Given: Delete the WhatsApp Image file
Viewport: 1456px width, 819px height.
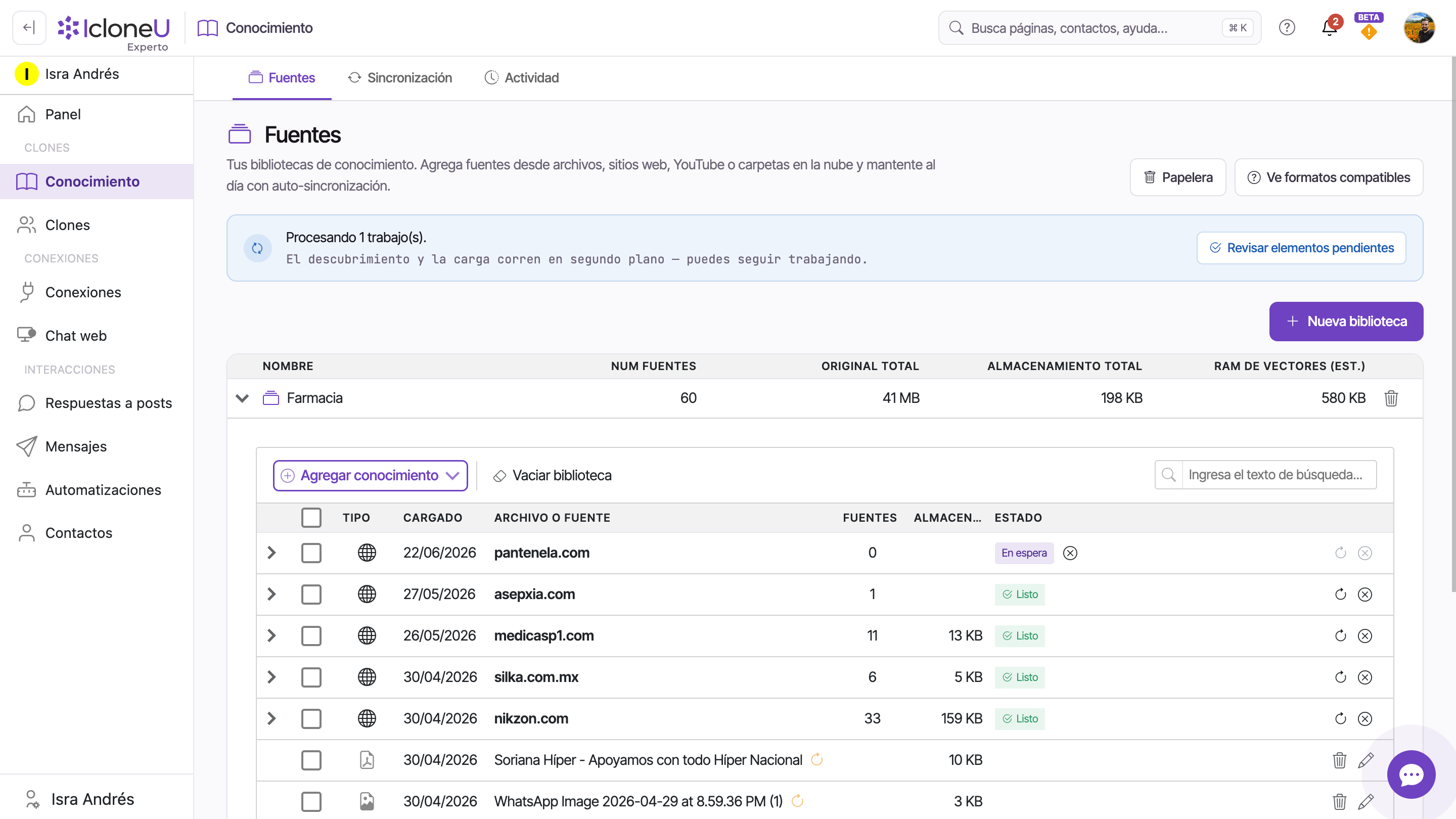Looking at the screenshot, I should pos(1339,801).
